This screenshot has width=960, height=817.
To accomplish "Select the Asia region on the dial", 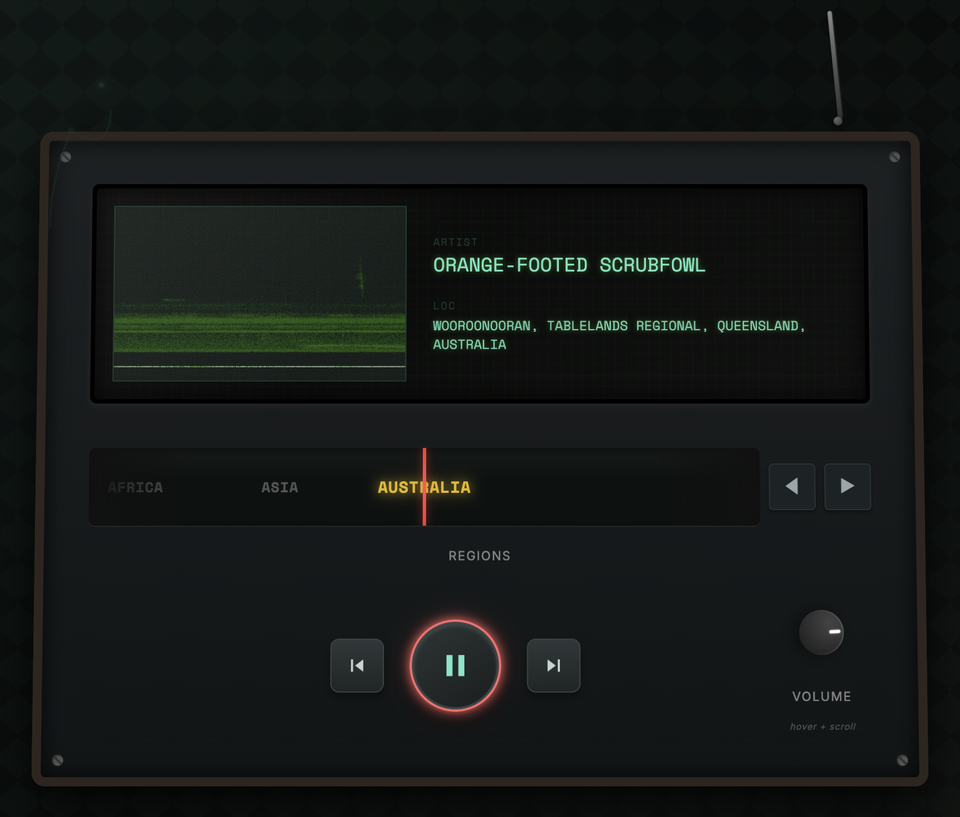I will pyautogui.click(x=280, y=488).
